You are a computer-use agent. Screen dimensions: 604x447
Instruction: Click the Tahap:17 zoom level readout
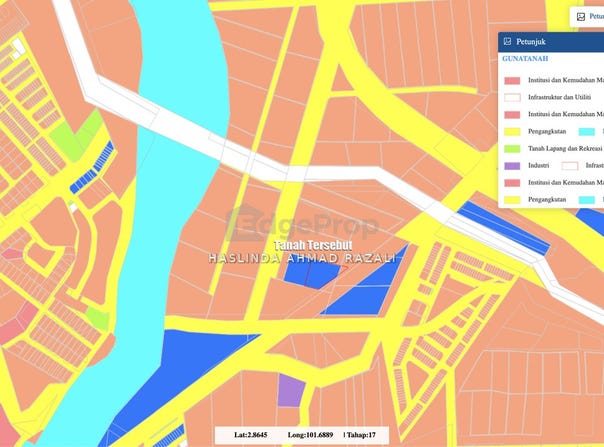pos(361,435)
